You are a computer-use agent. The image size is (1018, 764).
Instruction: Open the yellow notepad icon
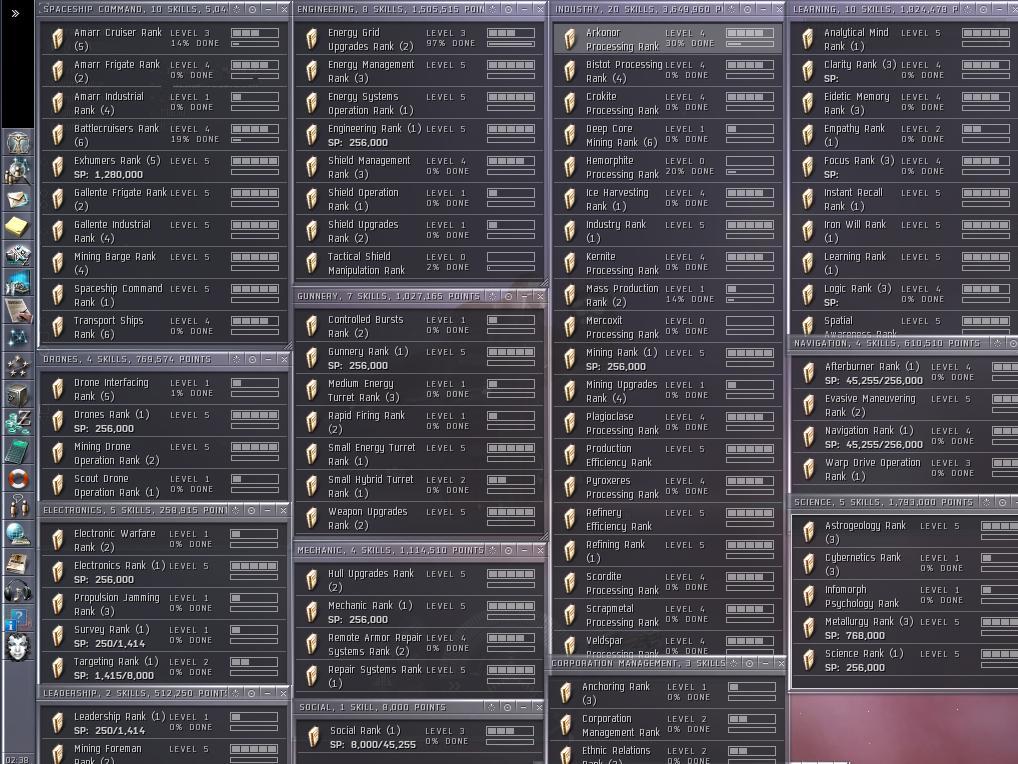(x=18, y=227)
